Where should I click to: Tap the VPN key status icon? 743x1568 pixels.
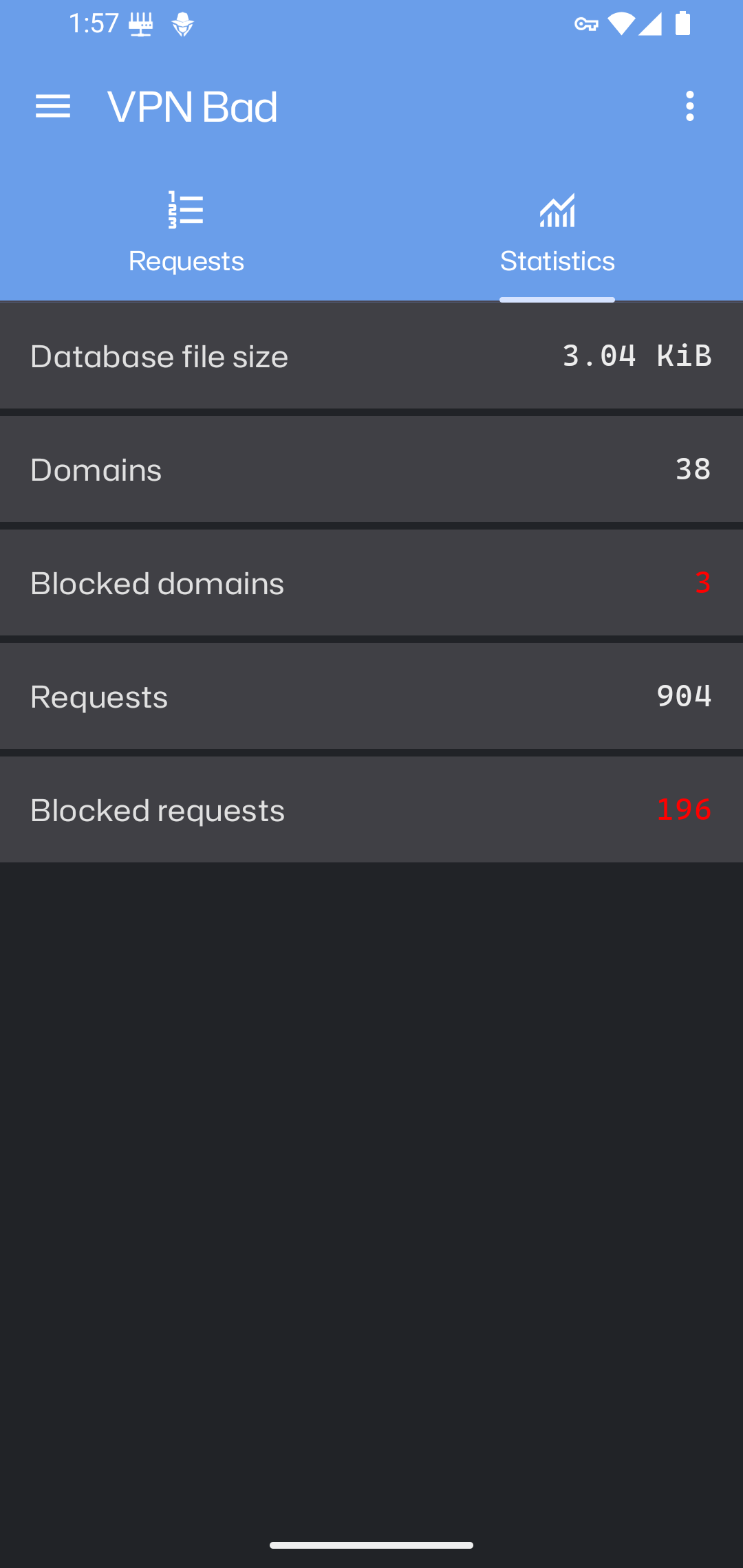coord(586,25)
